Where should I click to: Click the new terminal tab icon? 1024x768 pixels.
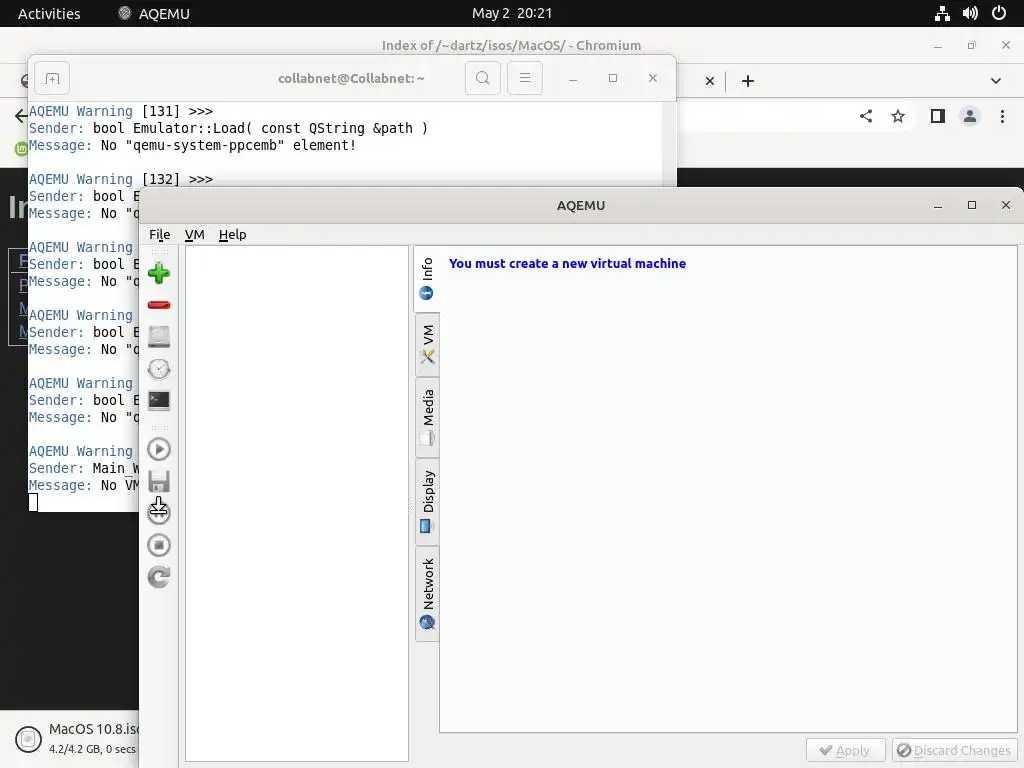tap(52, 78)
